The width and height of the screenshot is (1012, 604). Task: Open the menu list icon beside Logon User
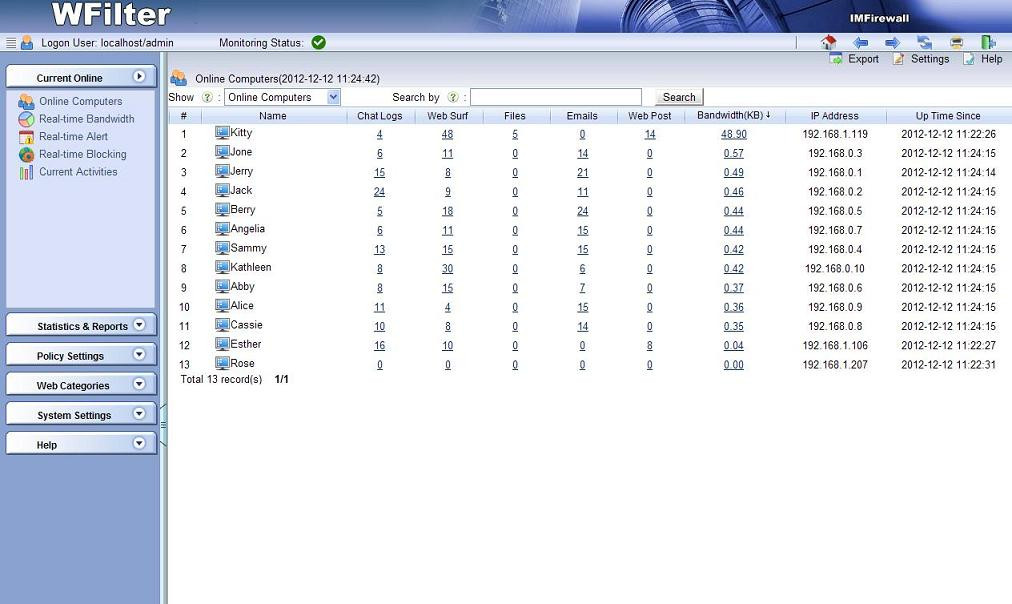pyautogui.click(x=10, y=43)
